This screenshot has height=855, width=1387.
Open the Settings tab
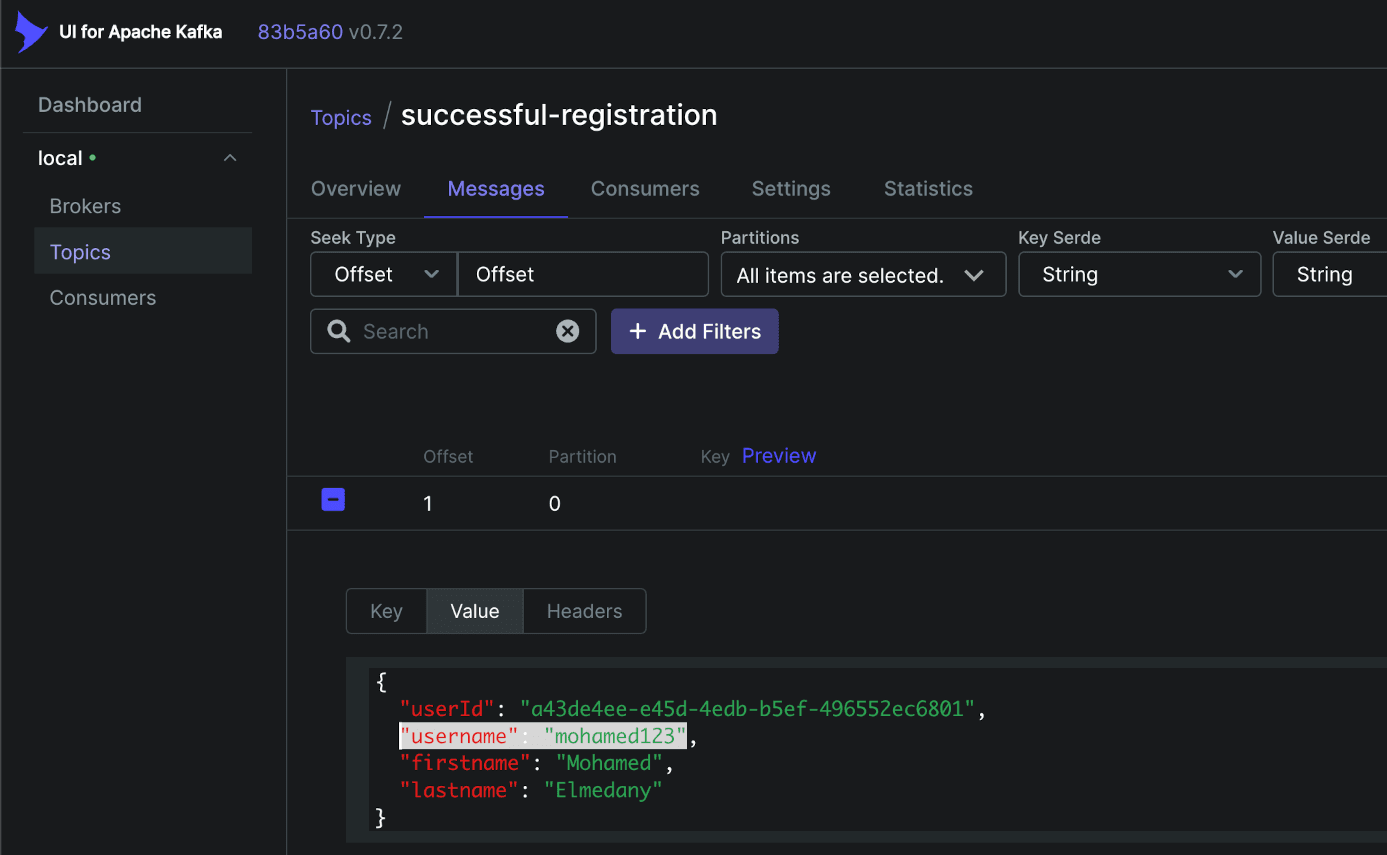(791, 189)
